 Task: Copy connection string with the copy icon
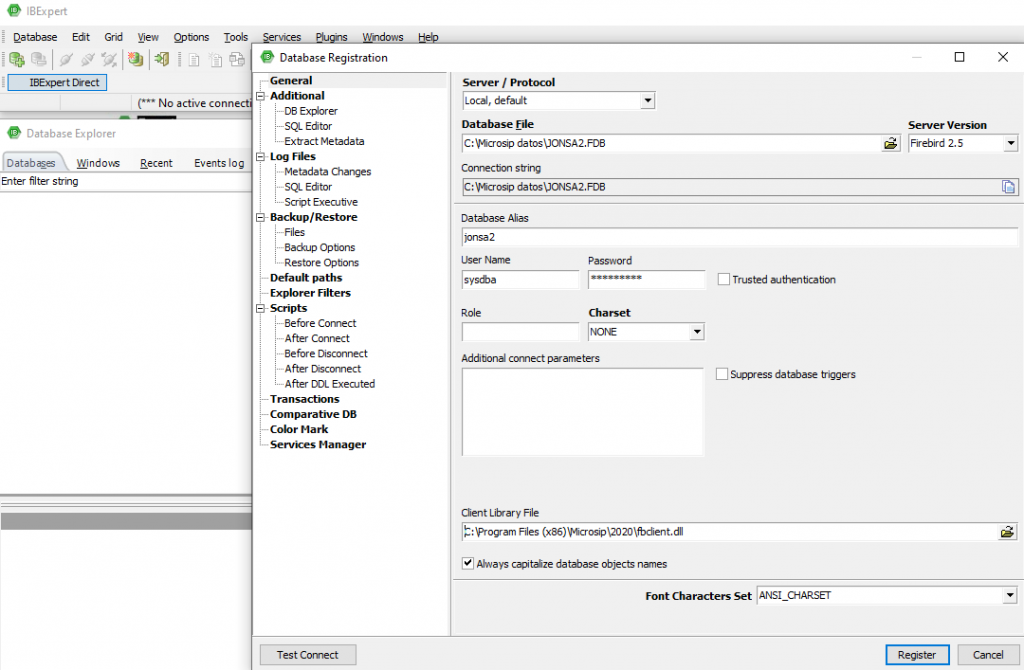point(1008,187)
